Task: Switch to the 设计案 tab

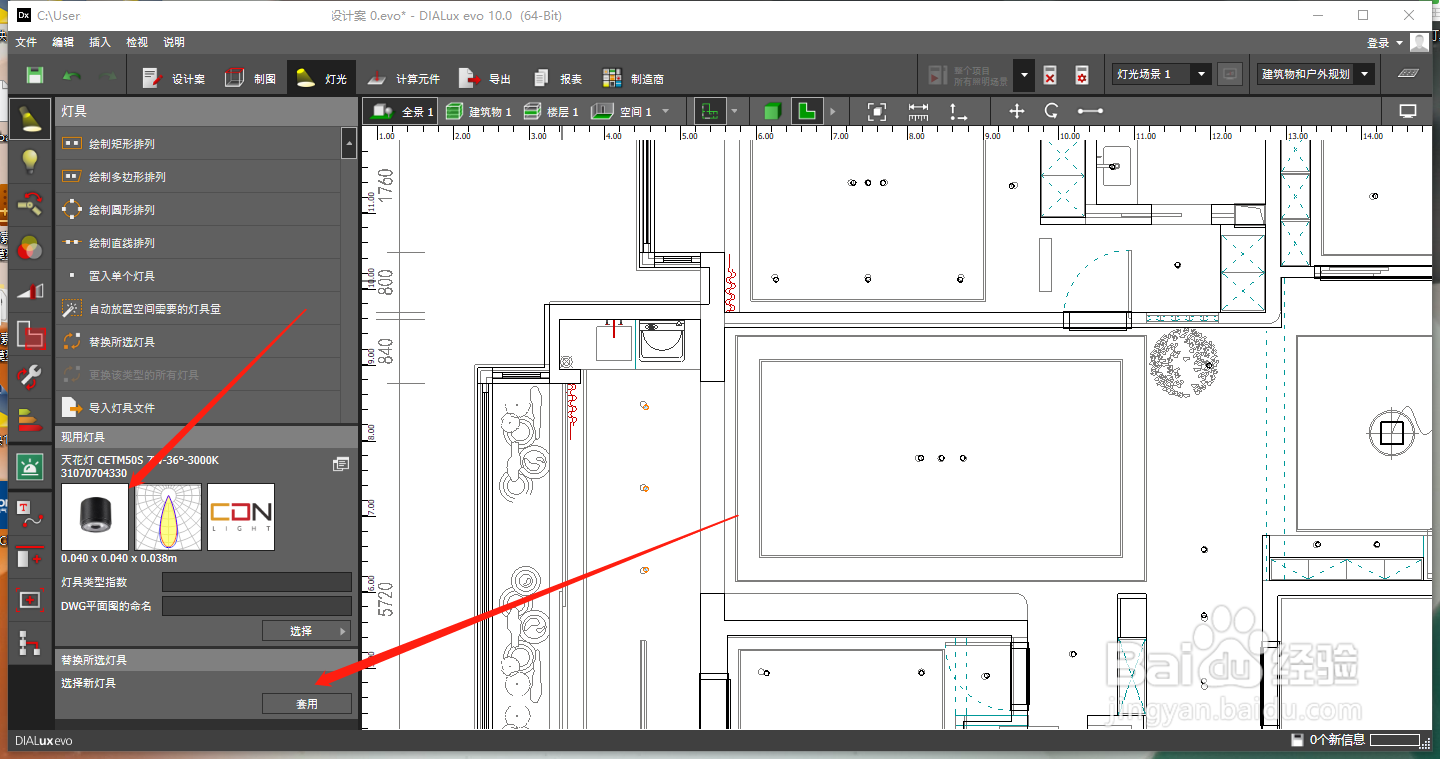Action: coord(173,78)
